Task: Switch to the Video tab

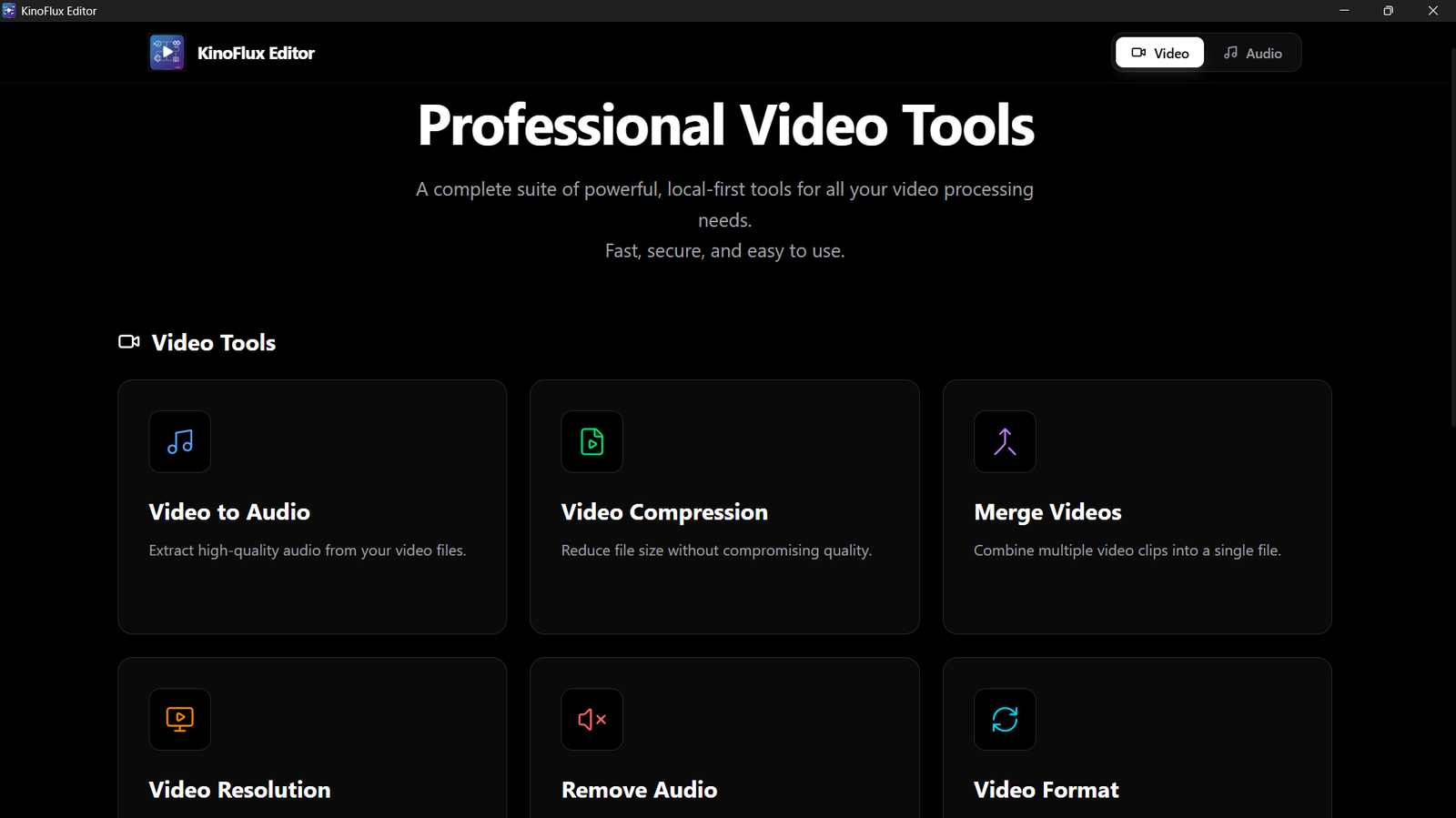Action: [x=1159, y=53]
